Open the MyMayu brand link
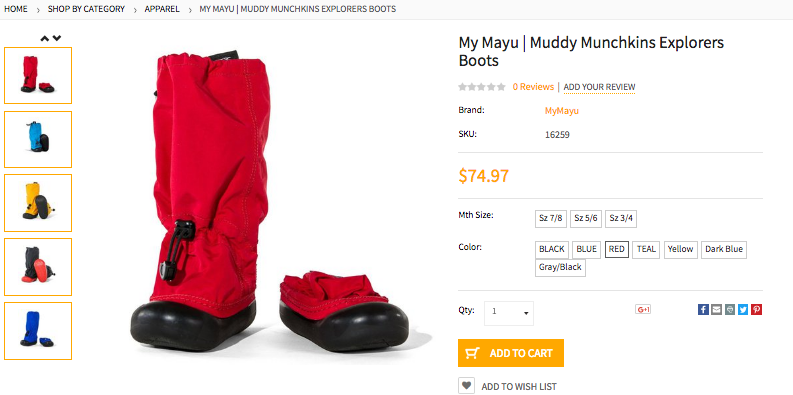This screenshot has width=793, height=395. tap(561, 111)
